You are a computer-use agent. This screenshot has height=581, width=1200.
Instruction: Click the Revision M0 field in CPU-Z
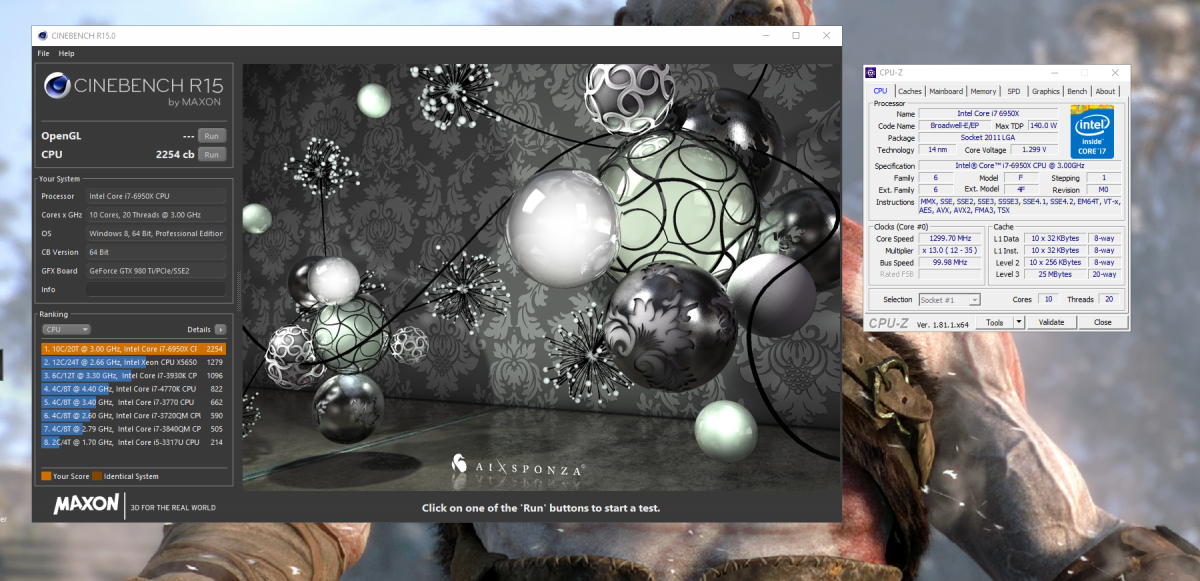pos(1102,189)
